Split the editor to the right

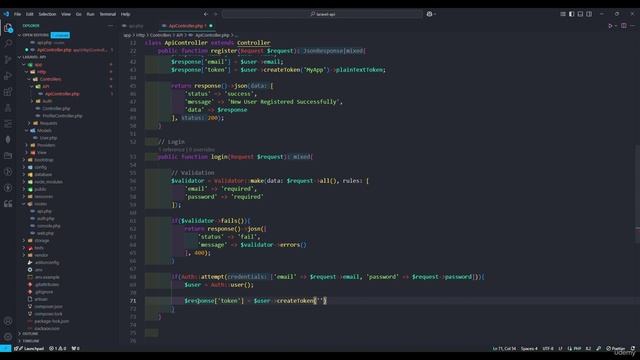[624, 26]
